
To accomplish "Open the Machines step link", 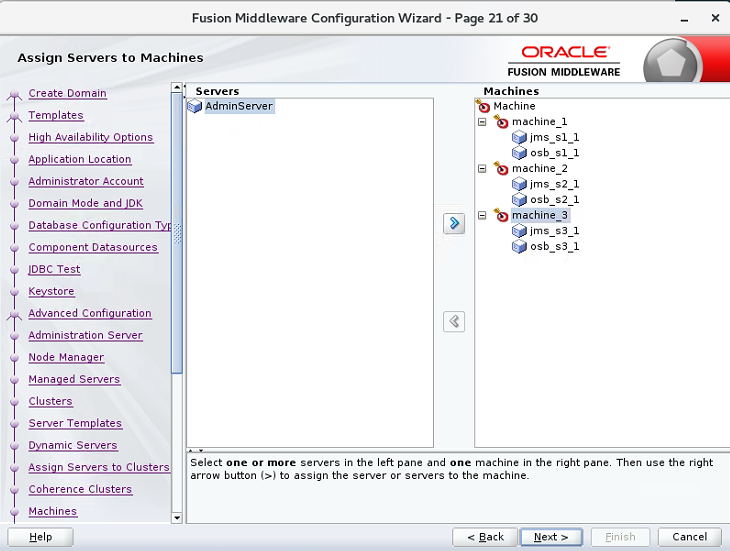I will pos(53,511).
